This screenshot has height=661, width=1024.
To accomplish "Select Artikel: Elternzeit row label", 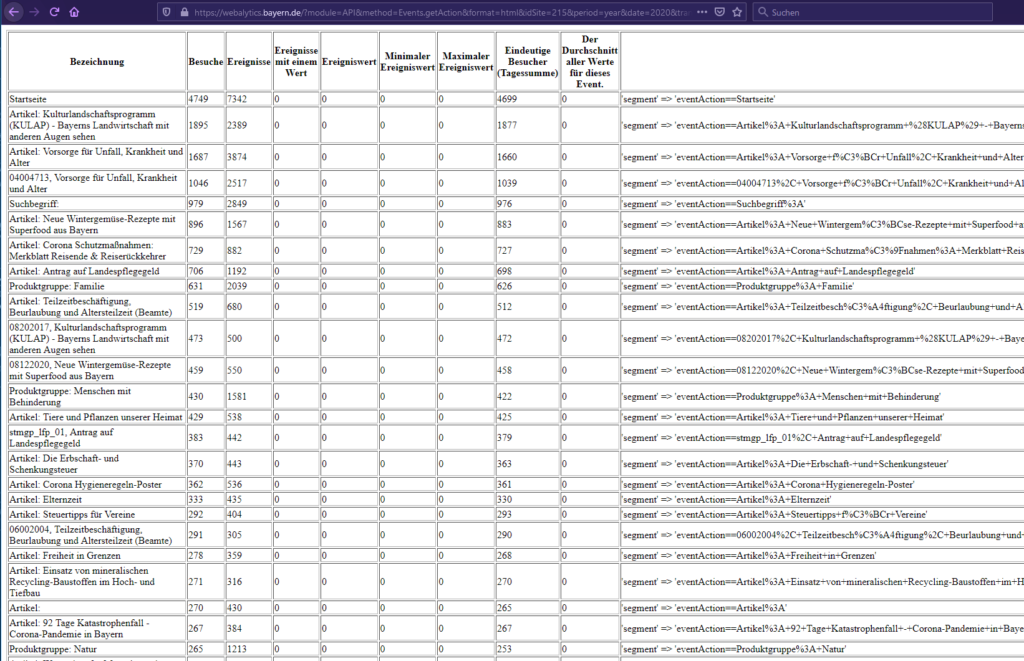I will pos(46,499).
